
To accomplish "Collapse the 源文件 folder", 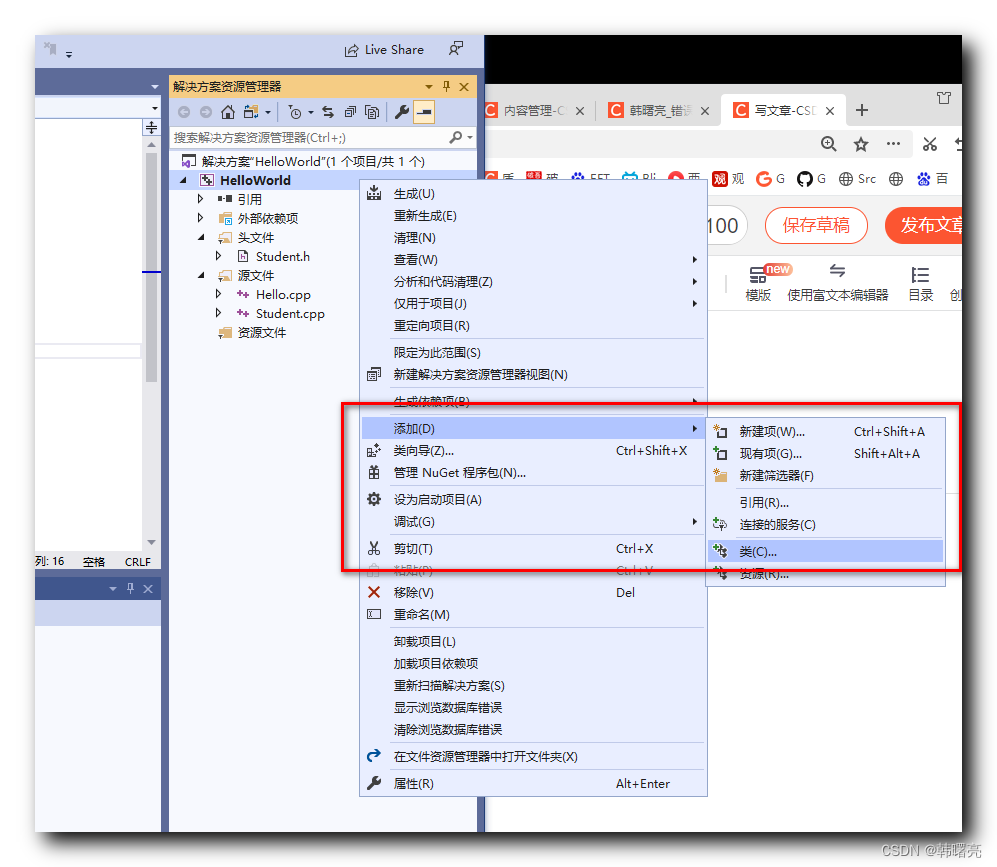I will (x=201, y=276).
